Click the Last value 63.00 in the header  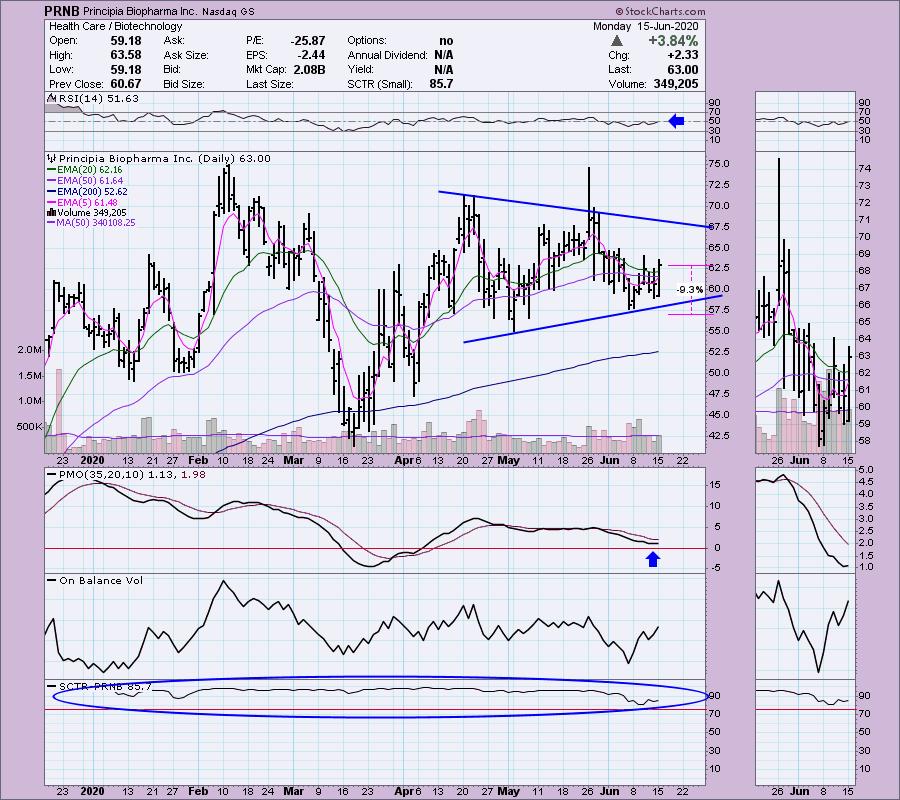pos(682,69)
